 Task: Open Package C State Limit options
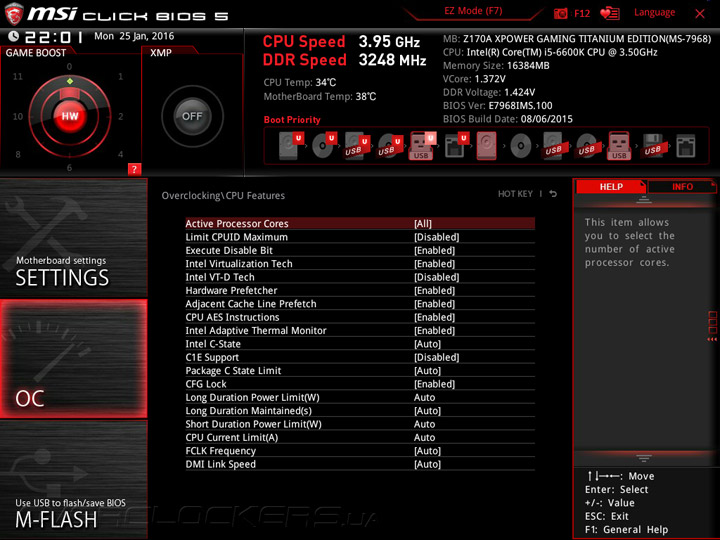click(x=360, y=371)
